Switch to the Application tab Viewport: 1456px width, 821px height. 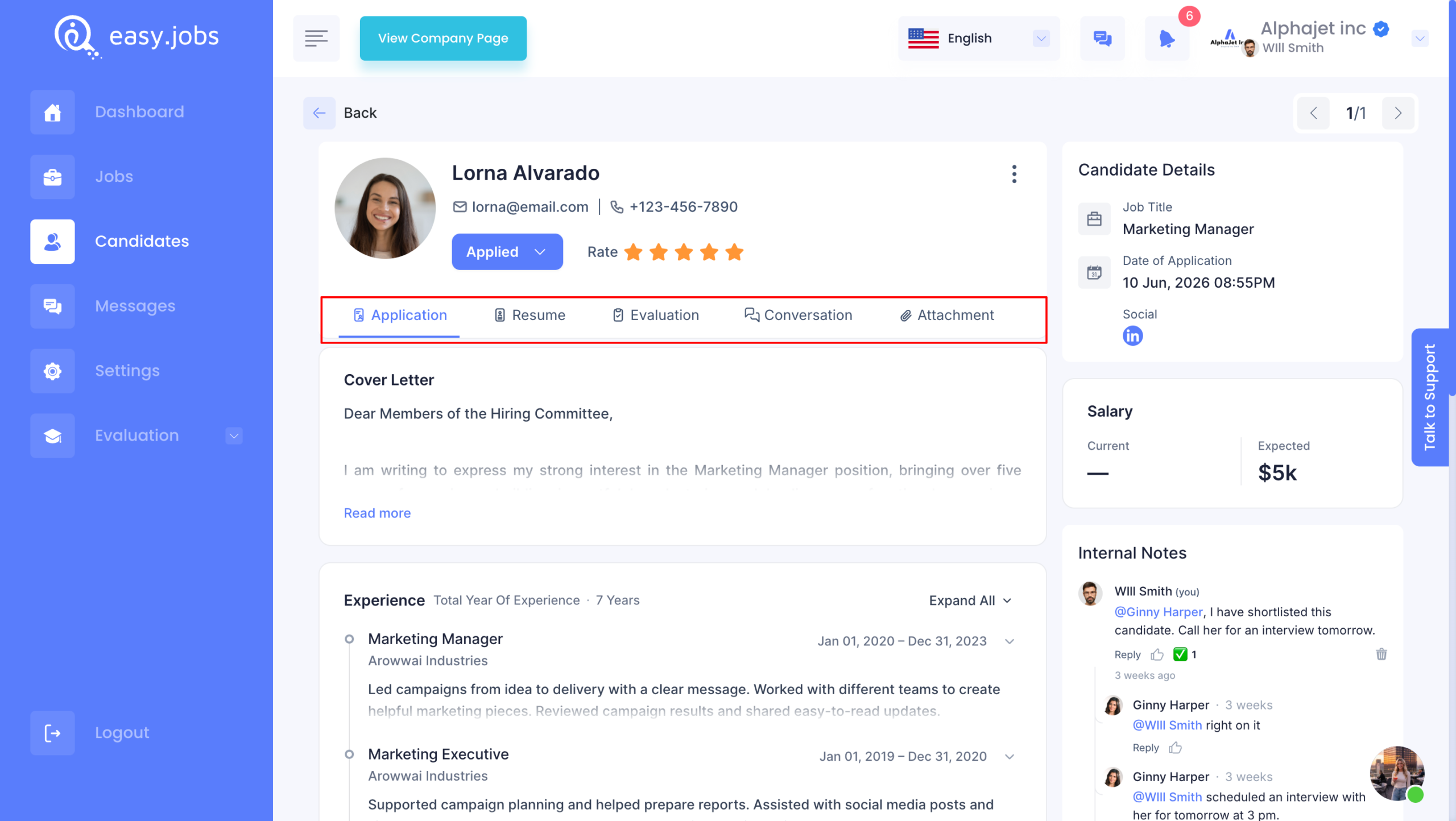(x=400, y=316)
